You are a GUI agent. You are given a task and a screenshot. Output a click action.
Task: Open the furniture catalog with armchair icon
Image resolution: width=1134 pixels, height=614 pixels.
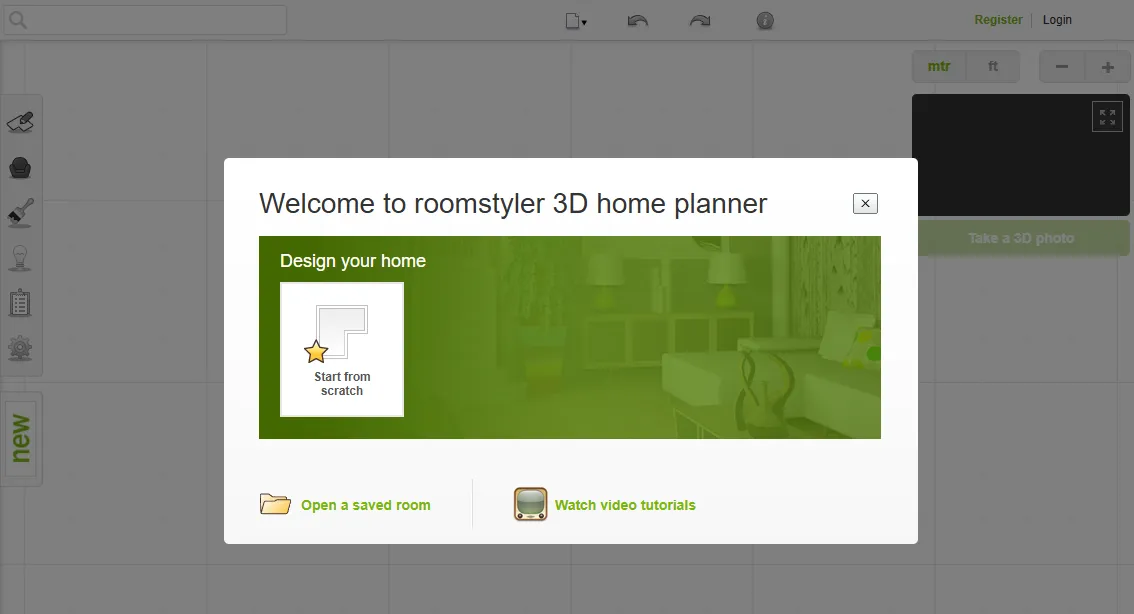pyautogui.click(x=22, y=167)
